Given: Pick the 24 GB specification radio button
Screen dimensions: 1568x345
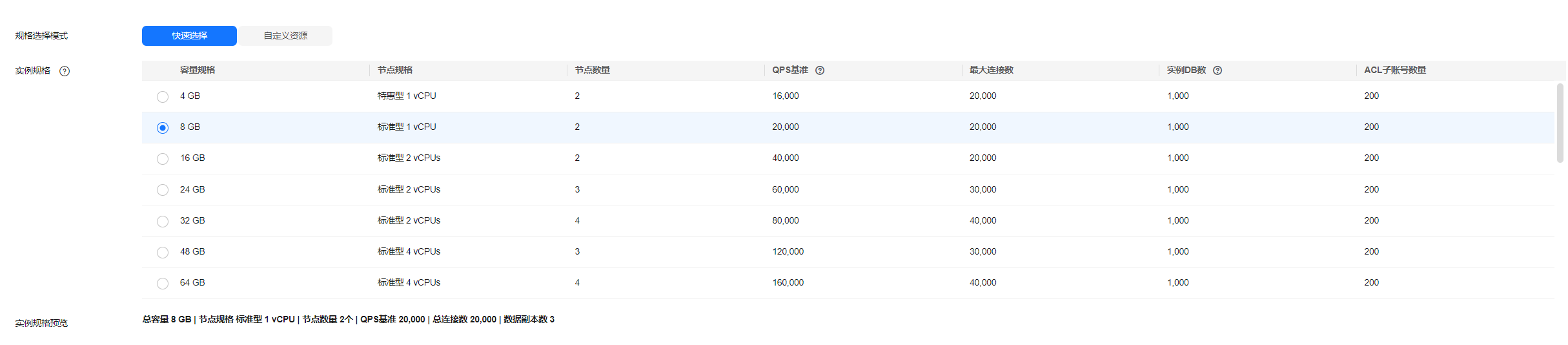Looking at the screenshot, I should [x=163, y=190].
